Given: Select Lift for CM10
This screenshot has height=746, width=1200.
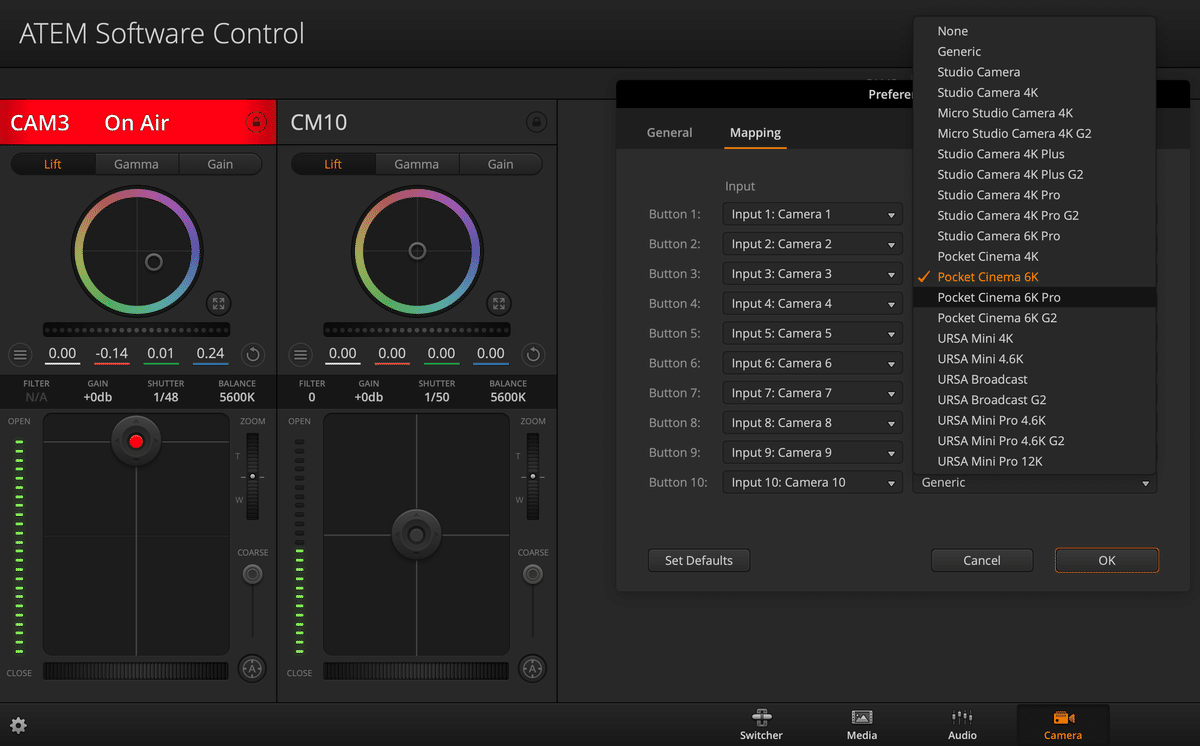Looking at the screenshot, I should pyautogui.click(x=333, y=164).
